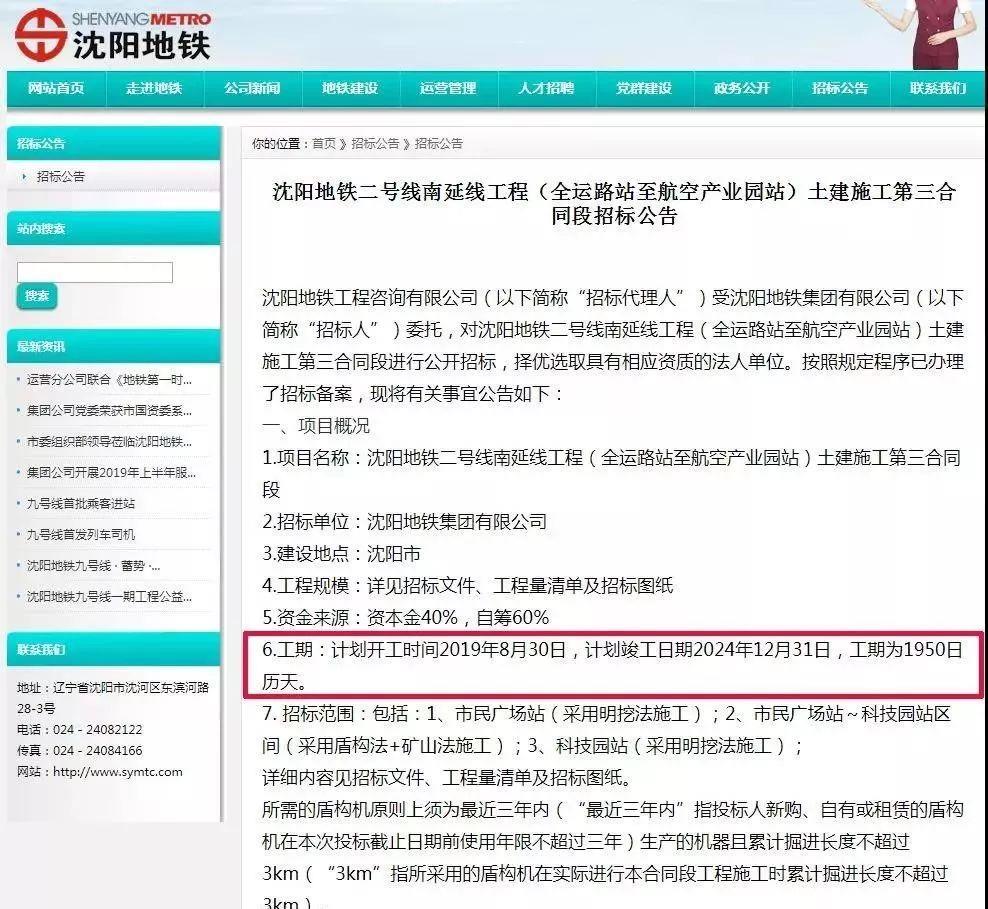Select 公司新闻 in the navigation bar

click(252, 88)
